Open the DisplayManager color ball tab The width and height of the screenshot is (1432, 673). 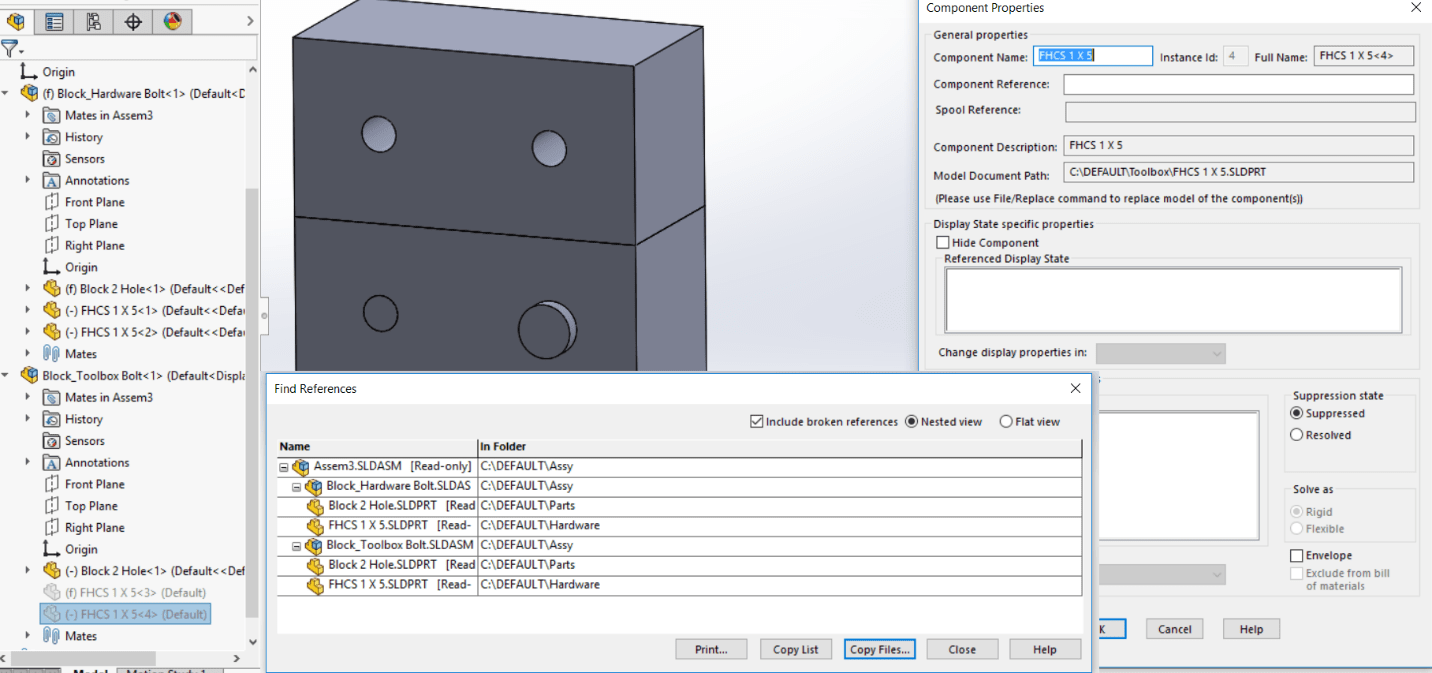(x=172, y=21)
